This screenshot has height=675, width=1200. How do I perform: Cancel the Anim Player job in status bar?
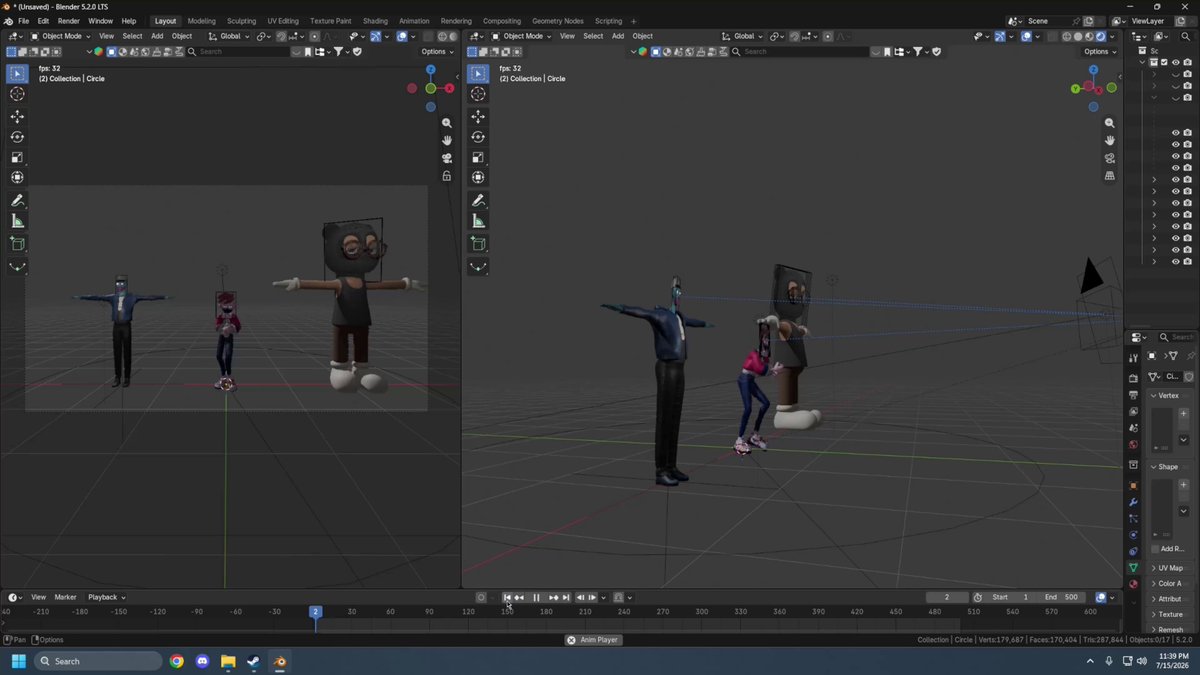571,640
